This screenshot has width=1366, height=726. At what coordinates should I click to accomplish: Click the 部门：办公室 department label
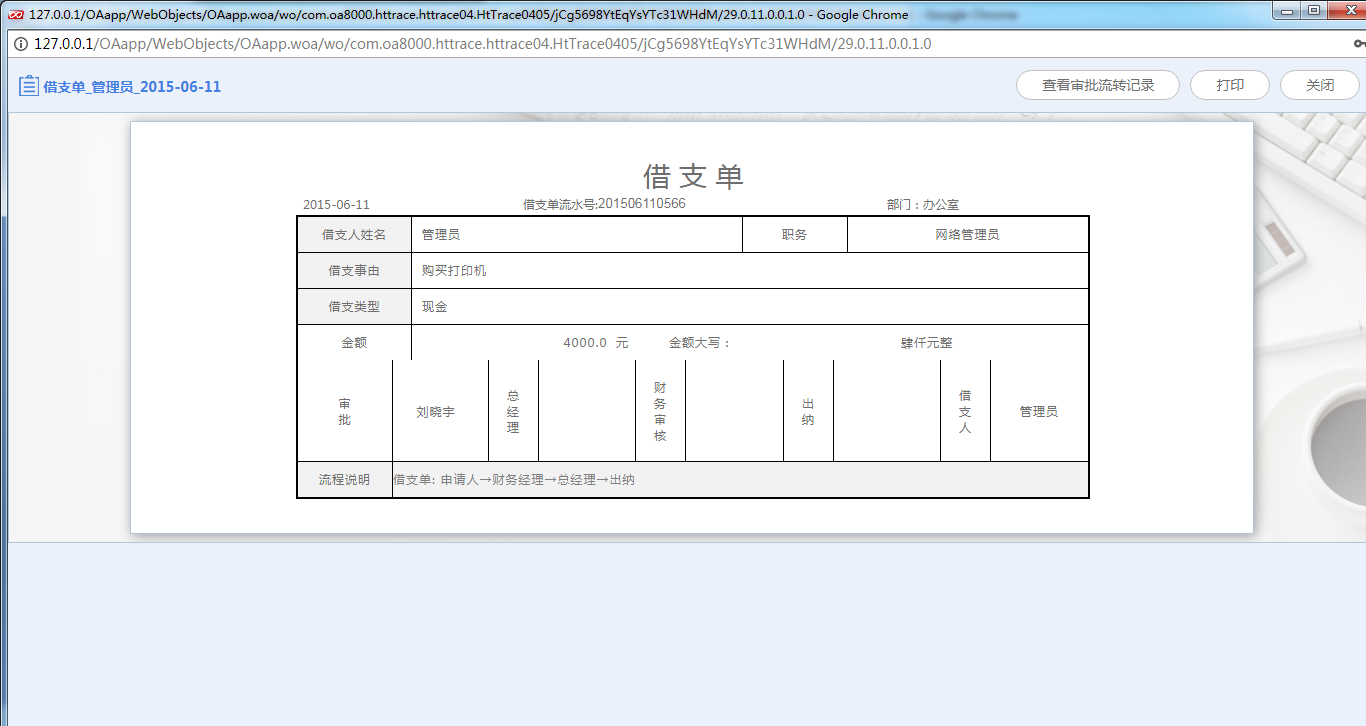[920, 203]
